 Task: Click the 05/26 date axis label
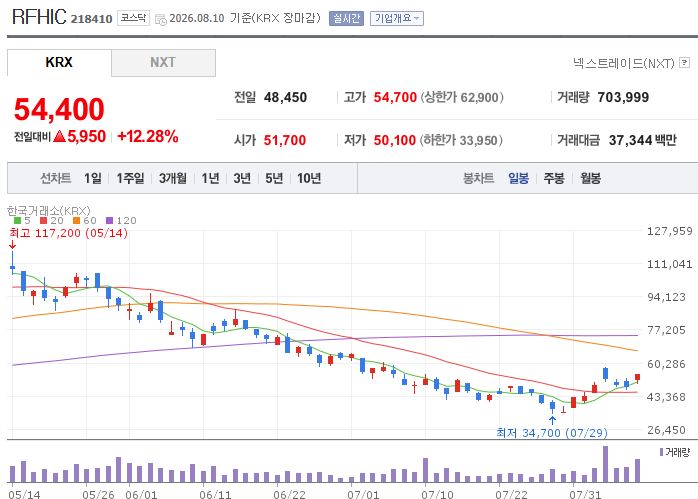[98, 495]
